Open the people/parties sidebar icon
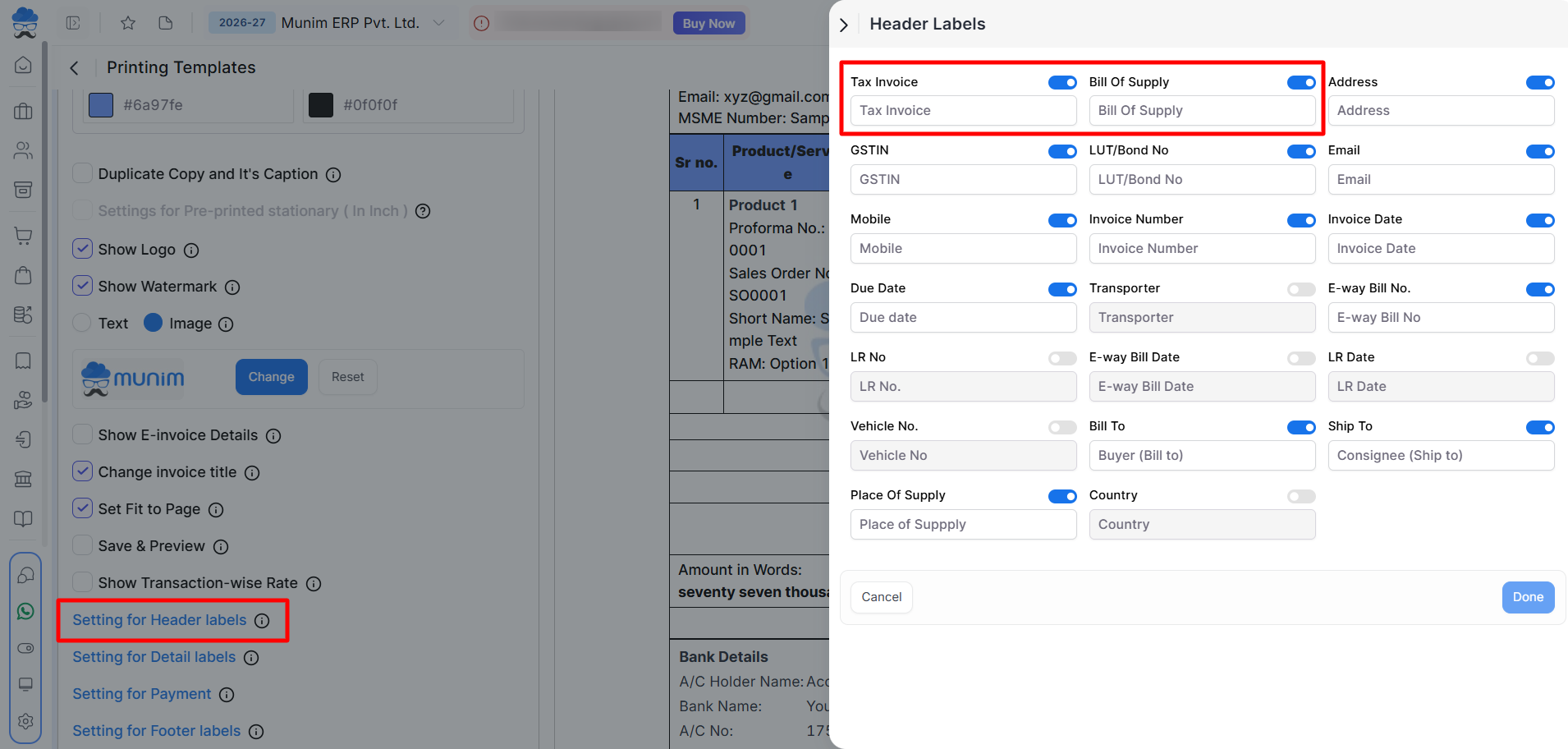The image size is (1568, 749). click(24, 150)
